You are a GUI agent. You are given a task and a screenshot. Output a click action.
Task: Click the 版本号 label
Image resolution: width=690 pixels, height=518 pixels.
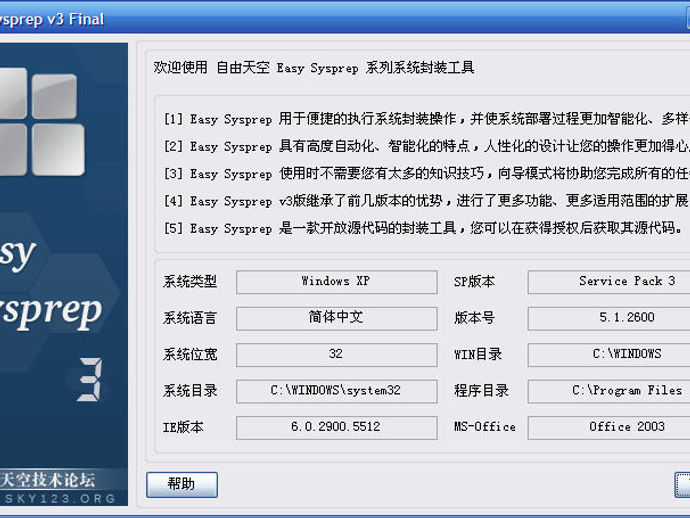[474, 318]
